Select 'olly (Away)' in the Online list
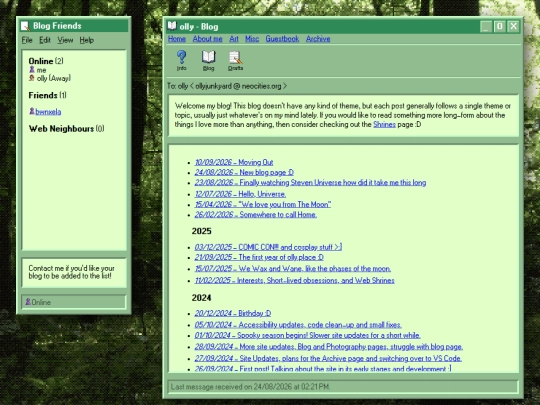Image resolution: width=540 pixels, height=405 pixels. coord(54,78)
